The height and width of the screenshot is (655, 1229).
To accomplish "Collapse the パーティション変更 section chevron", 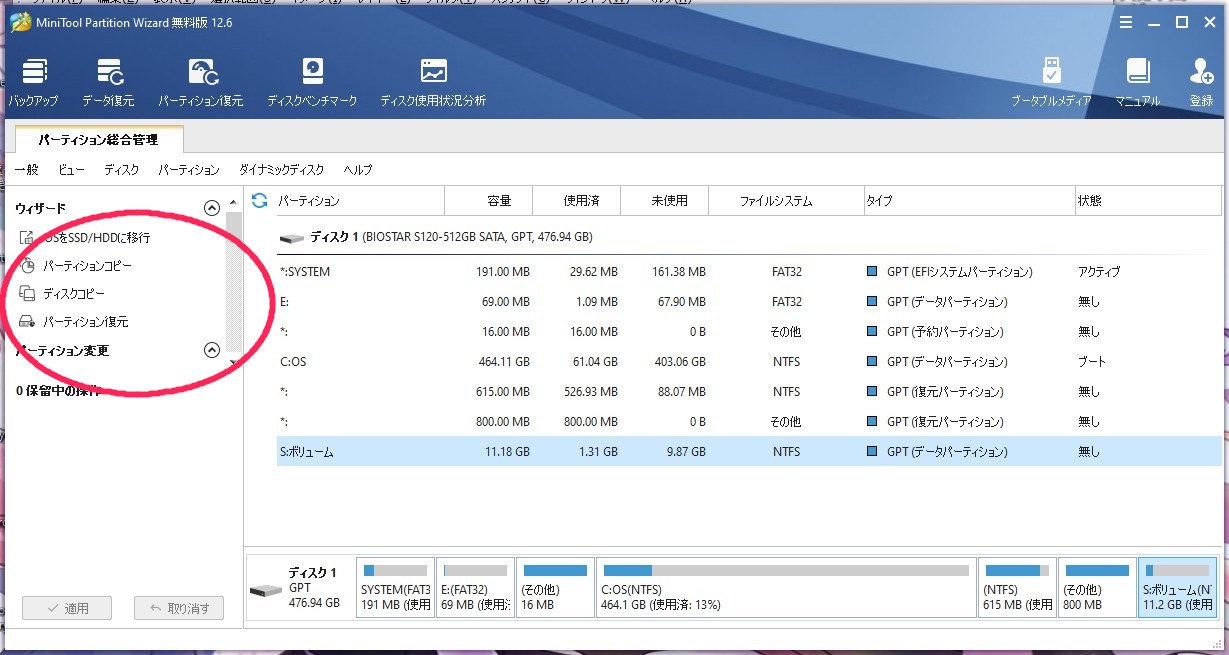I will pyautogui.click(x=211, y=350).
